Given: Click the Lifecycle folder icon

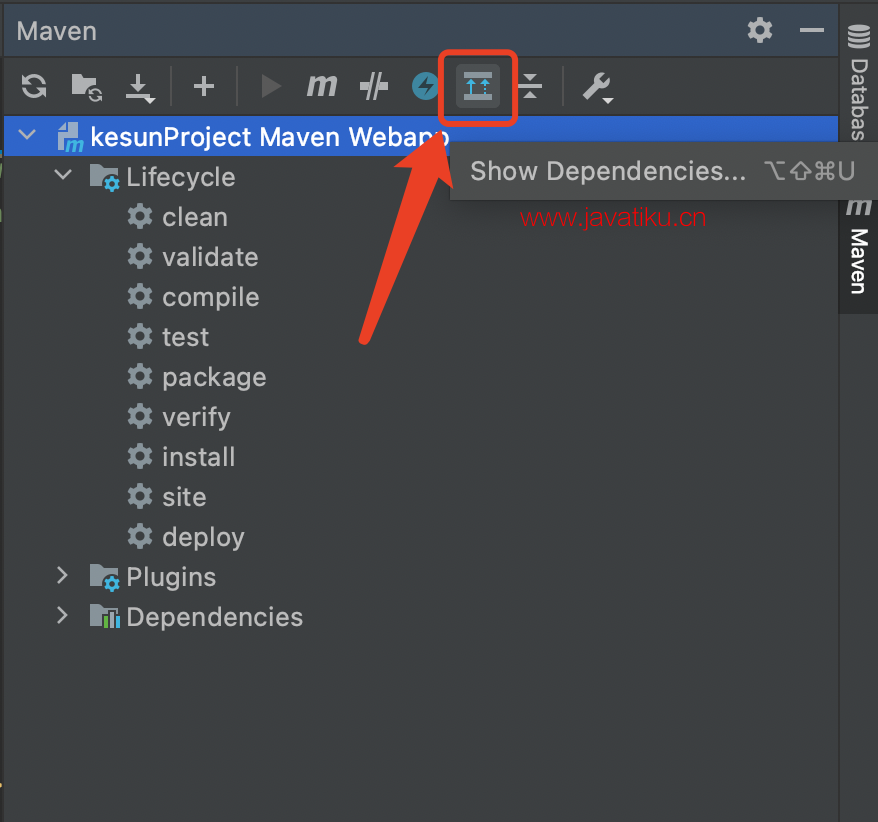Looking at the screenshot, I should click(105, 178).
